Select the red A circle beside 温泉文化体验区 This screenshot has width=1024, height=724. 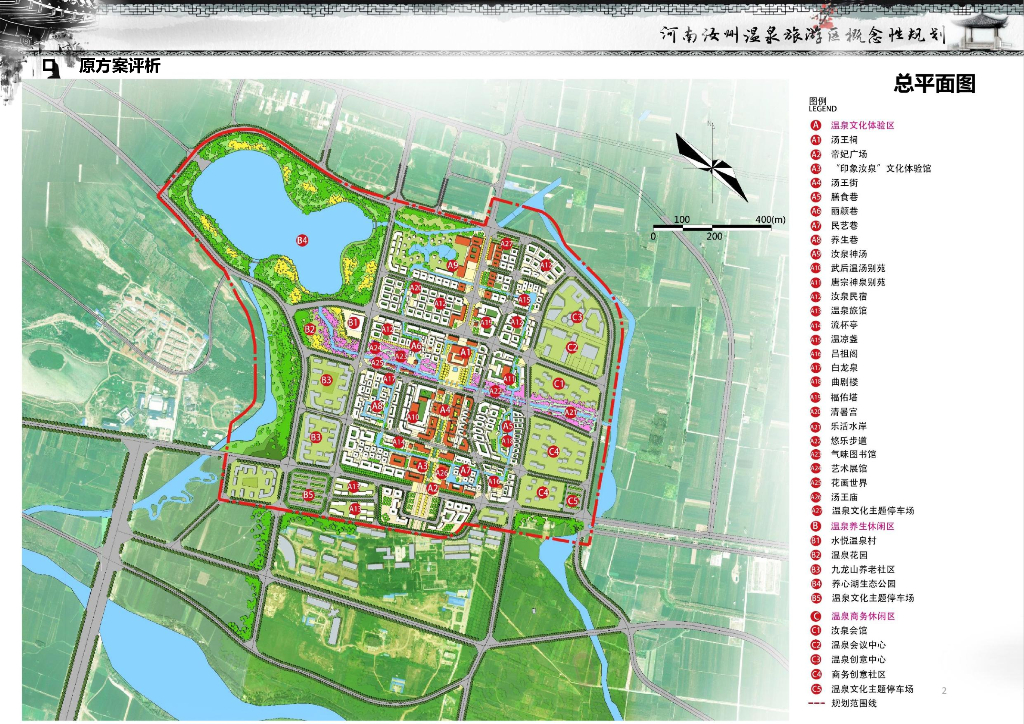coord(816,125)
